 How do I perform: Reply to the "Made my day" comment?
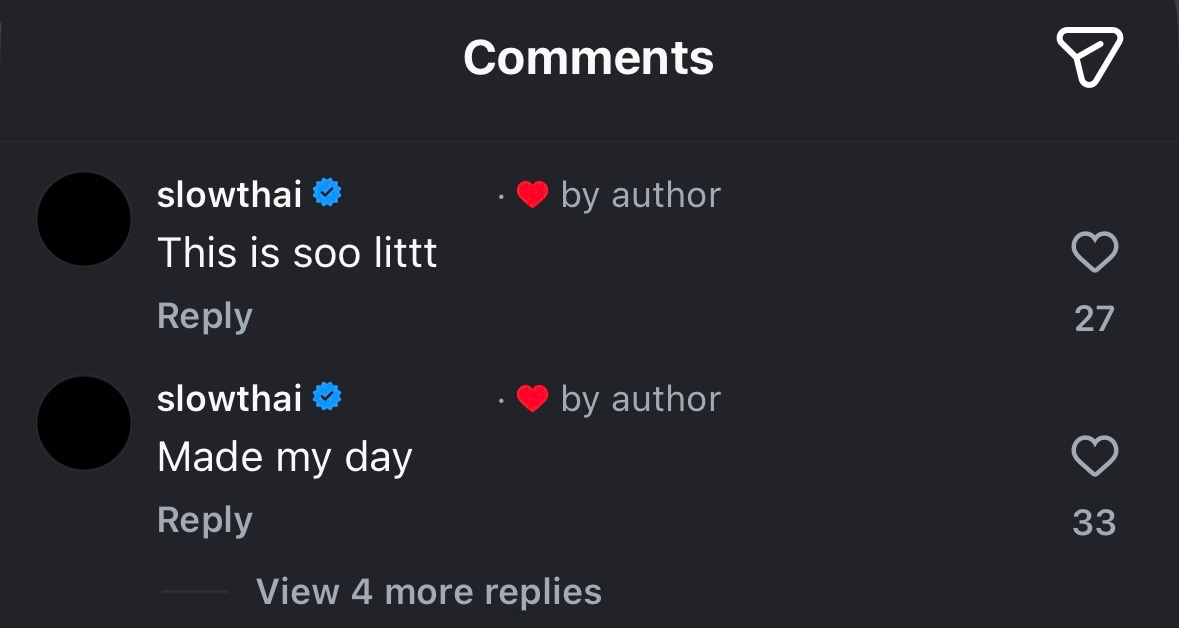(x=205, y=520)
